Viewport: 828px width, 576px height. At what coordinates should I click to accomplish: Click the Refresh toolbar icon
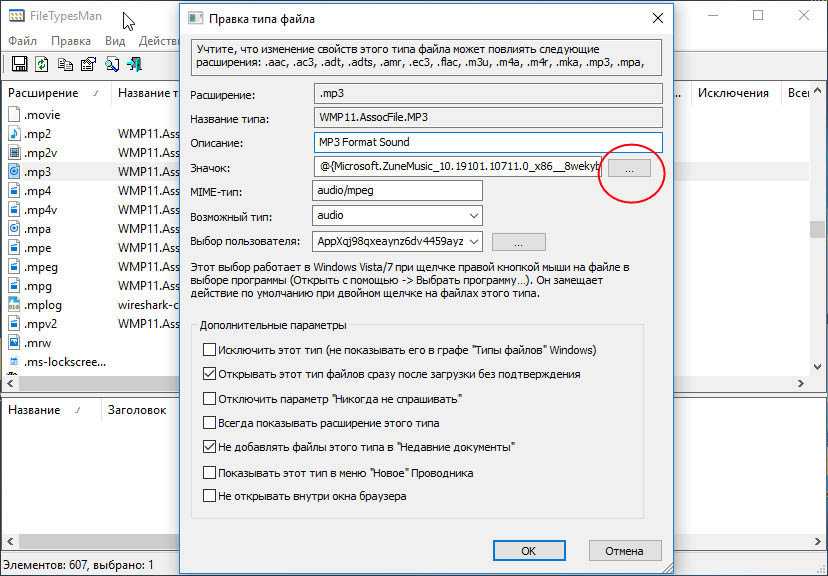41,65
